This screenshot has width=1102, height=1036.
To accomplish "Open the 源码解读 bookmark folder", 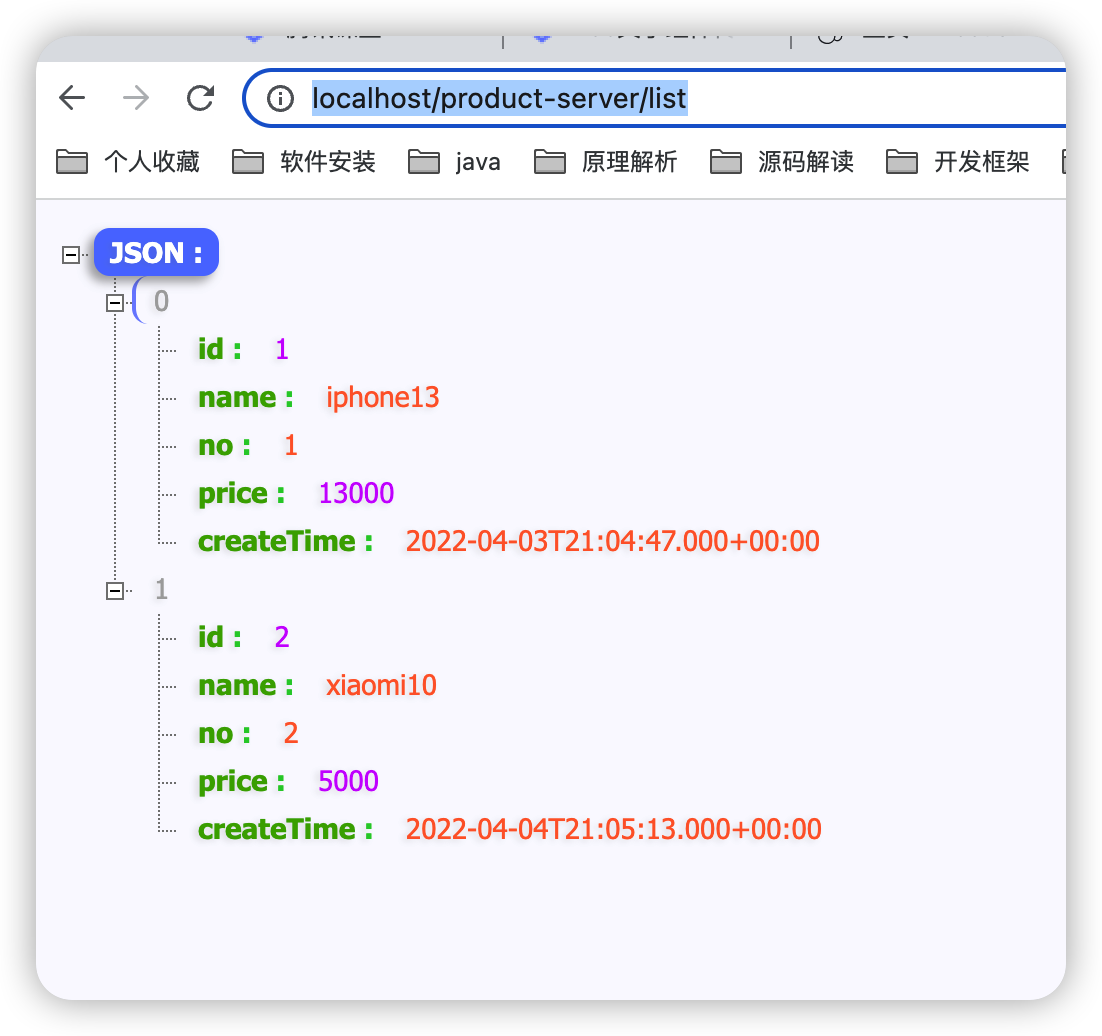I will point(782,162).
